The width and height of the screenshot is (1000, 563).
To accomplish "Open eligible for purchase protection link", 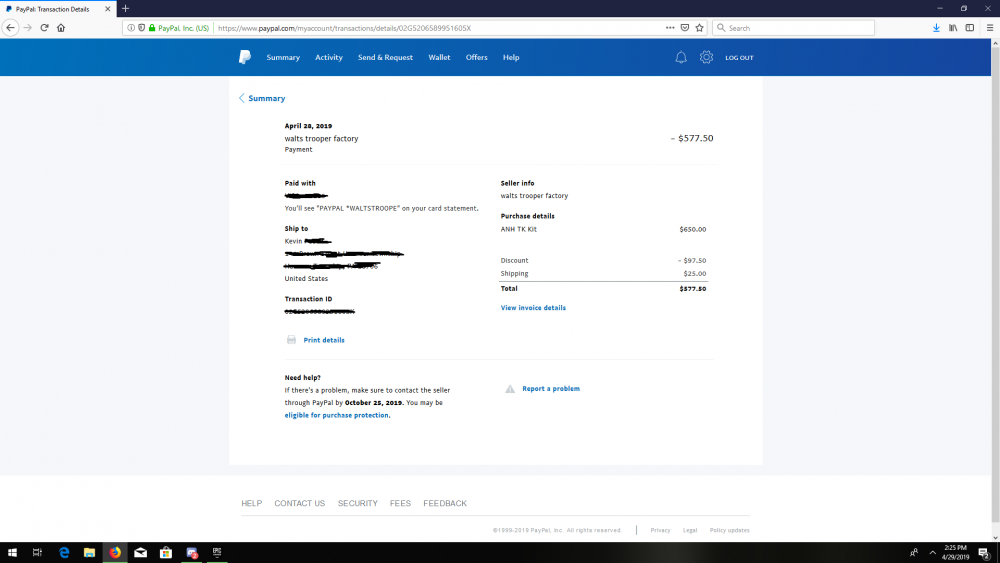I will pyautogui.click(x=337, y=415).
